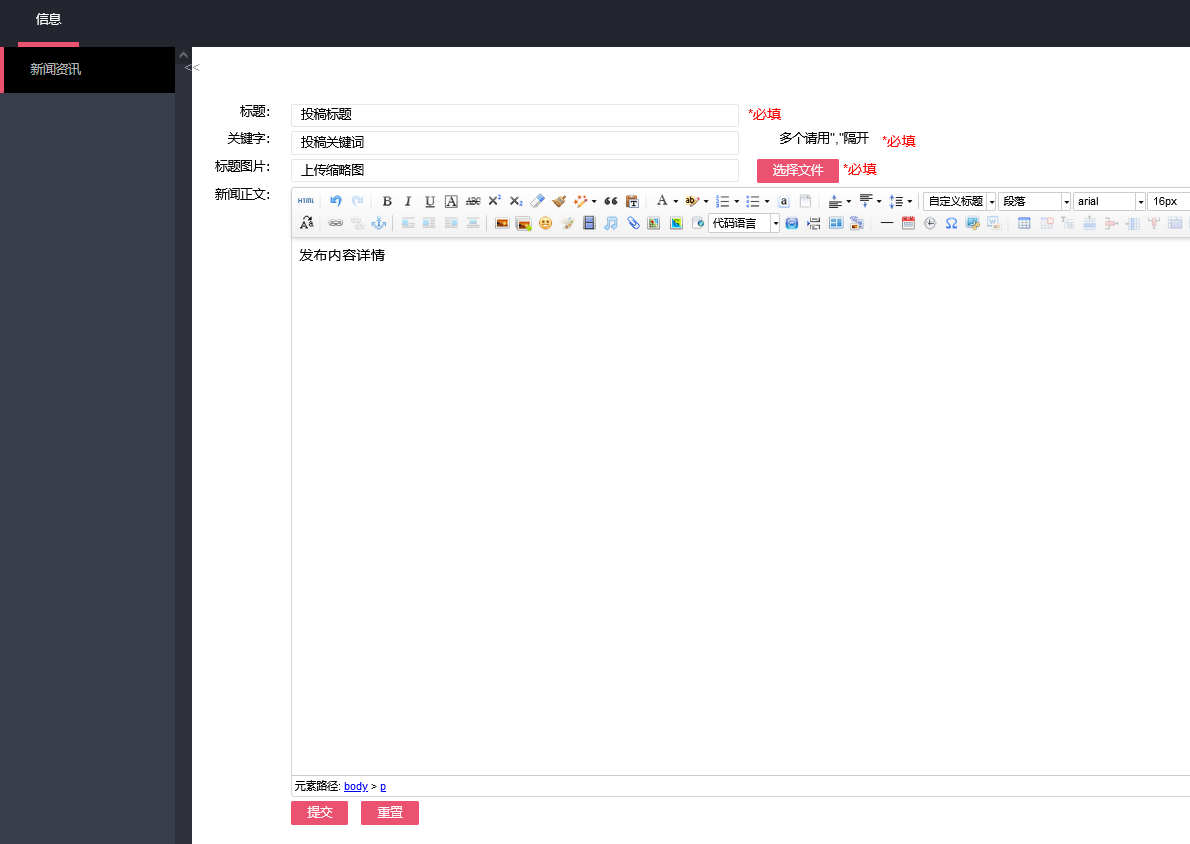Click into the editor content 发布内容详情
Viewport: 1190px width, 844px height.
pos(342,256)
